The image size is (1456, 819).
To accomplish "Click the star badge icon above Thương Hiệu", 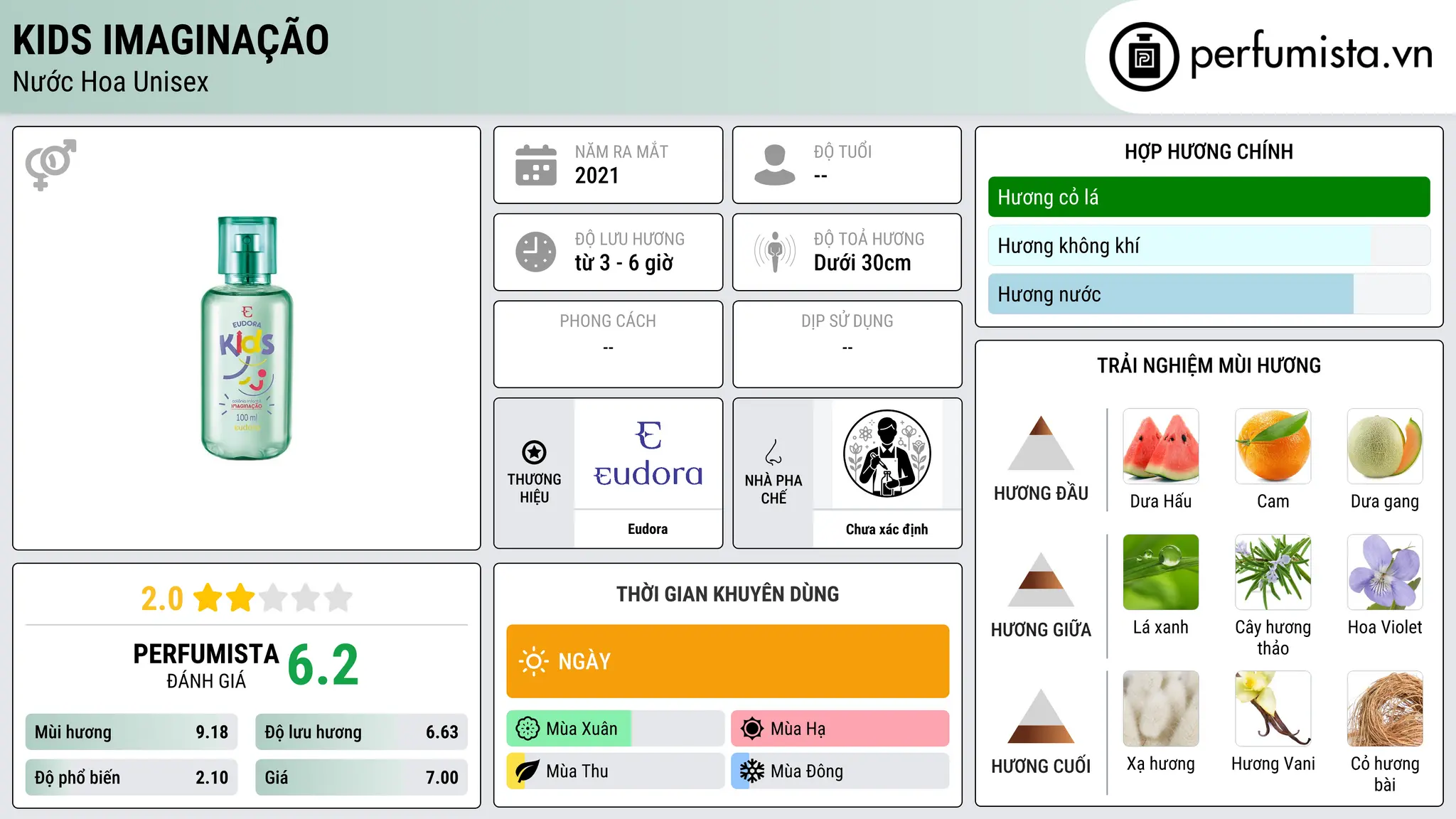I will (534, 452).
